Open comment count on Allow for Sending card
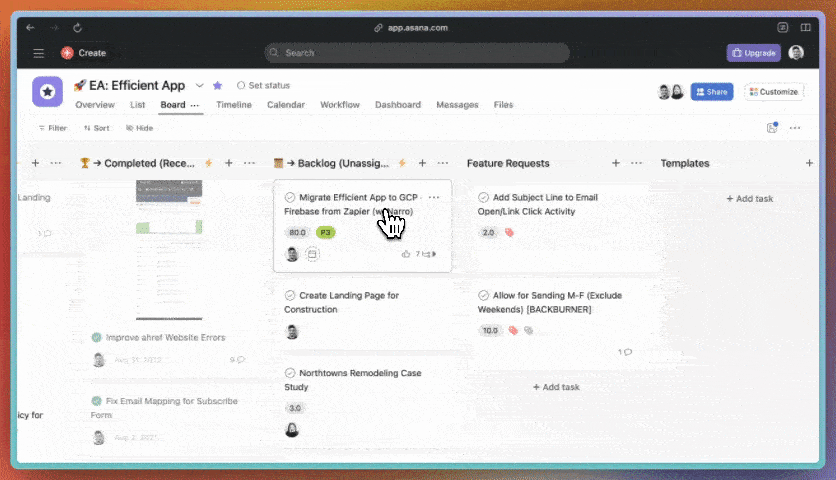The image size is (836, 480). (x=625, y=352)
